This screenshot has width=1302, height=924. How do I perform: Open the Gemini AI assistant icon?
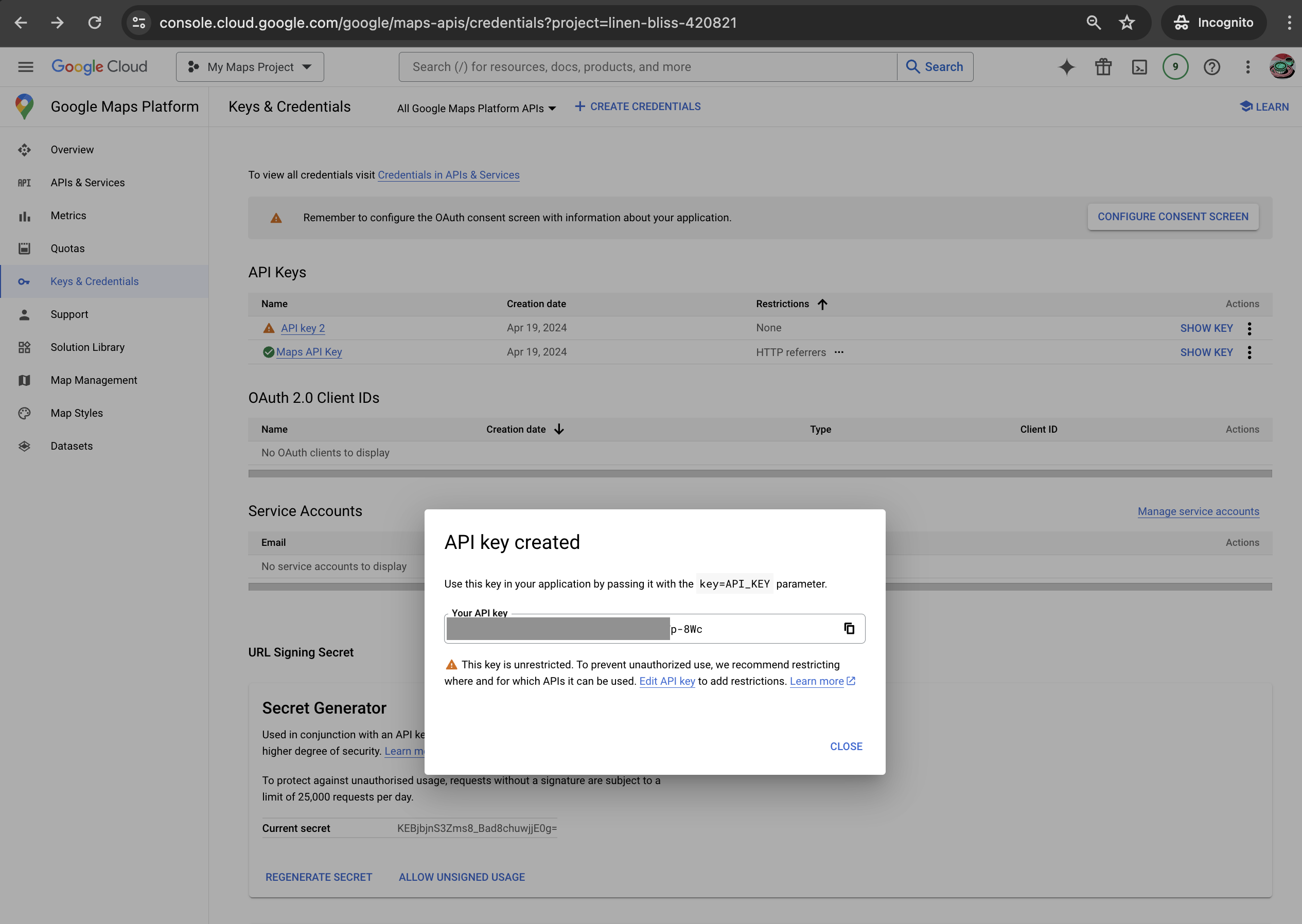click(x=1066, y=67)
